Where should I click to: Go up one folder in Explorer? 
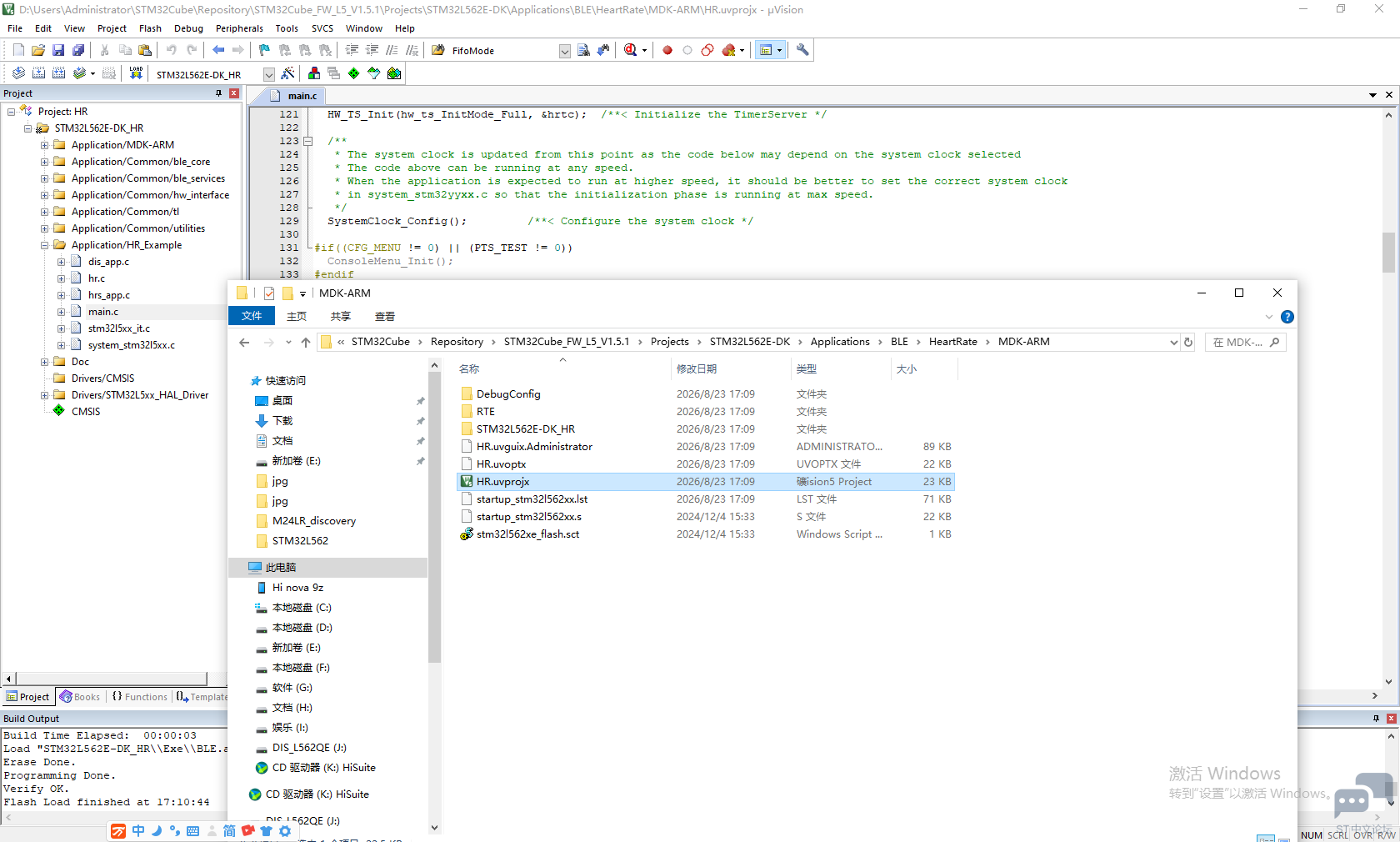[x=306, y=342]
